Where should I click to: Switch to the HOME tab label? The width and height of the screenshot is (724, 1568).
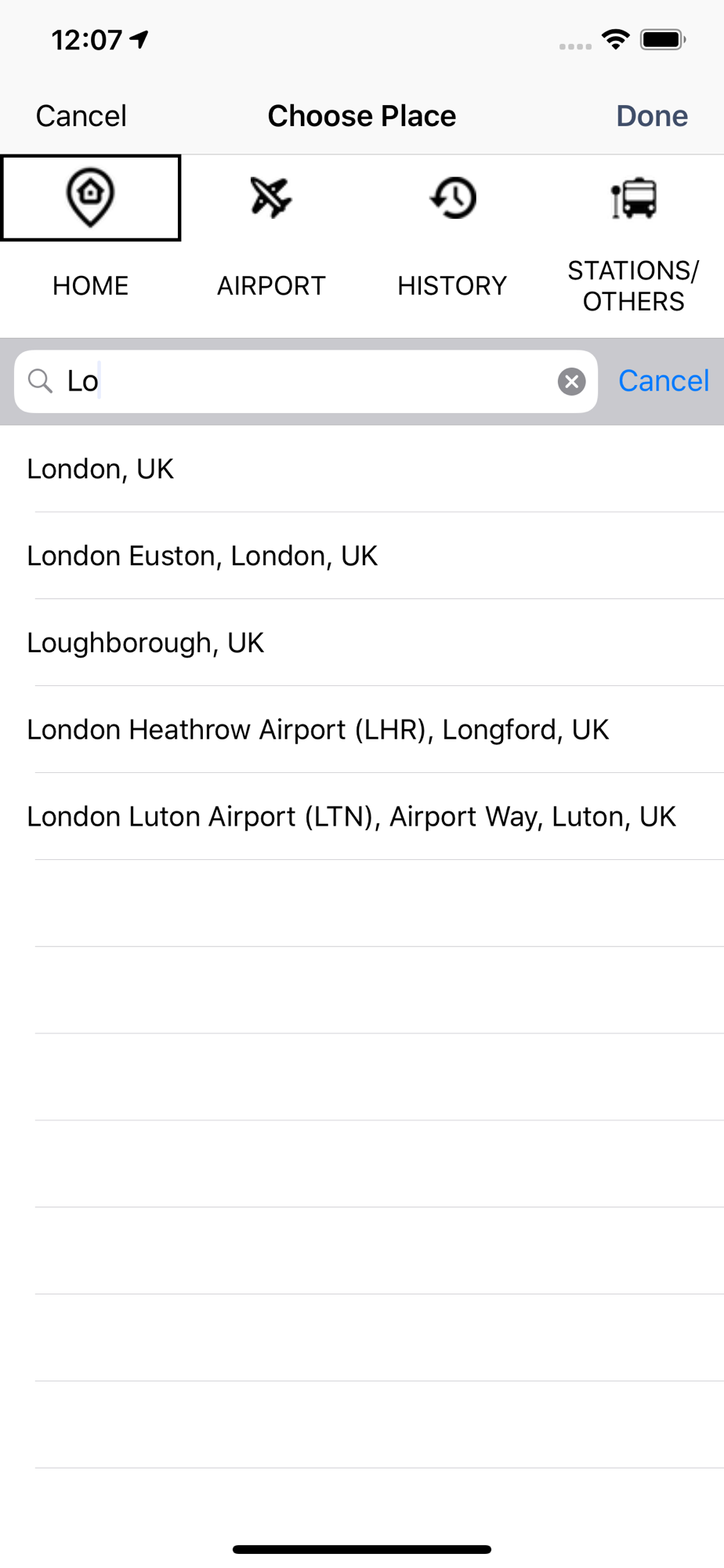point(91,286)
